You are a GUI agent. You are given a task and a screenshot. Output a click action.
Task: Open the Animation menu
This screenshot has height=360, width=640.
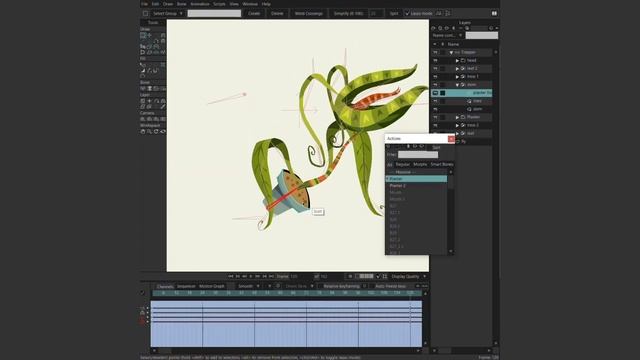[200, 4]
